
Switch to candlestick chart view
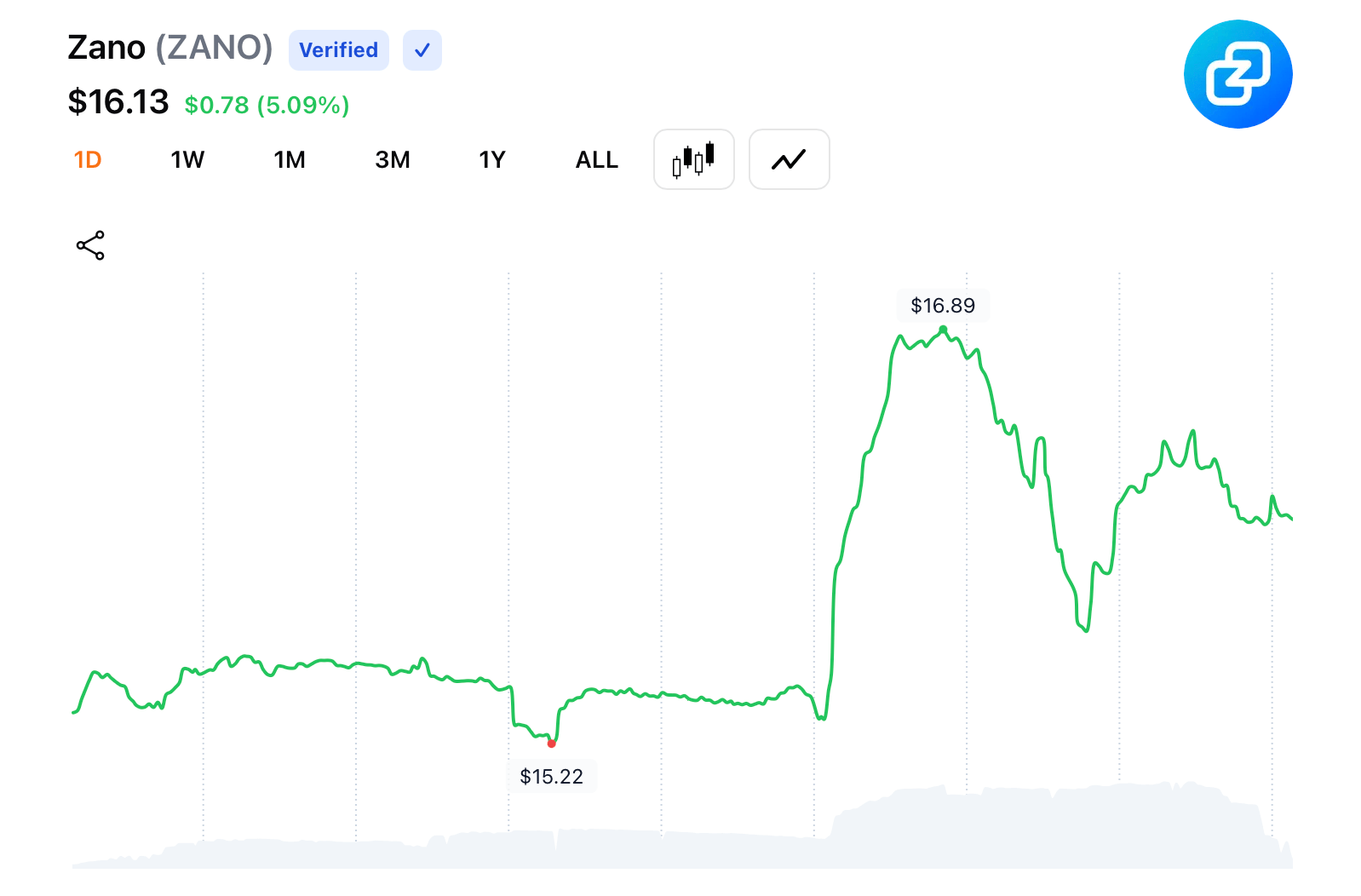tap(693, 159)
